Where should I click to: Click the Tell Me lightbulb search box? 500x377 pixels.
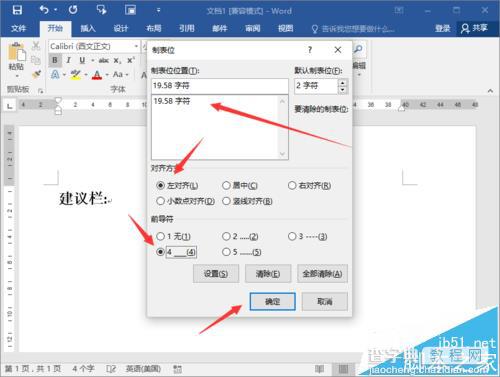[353, 29]
